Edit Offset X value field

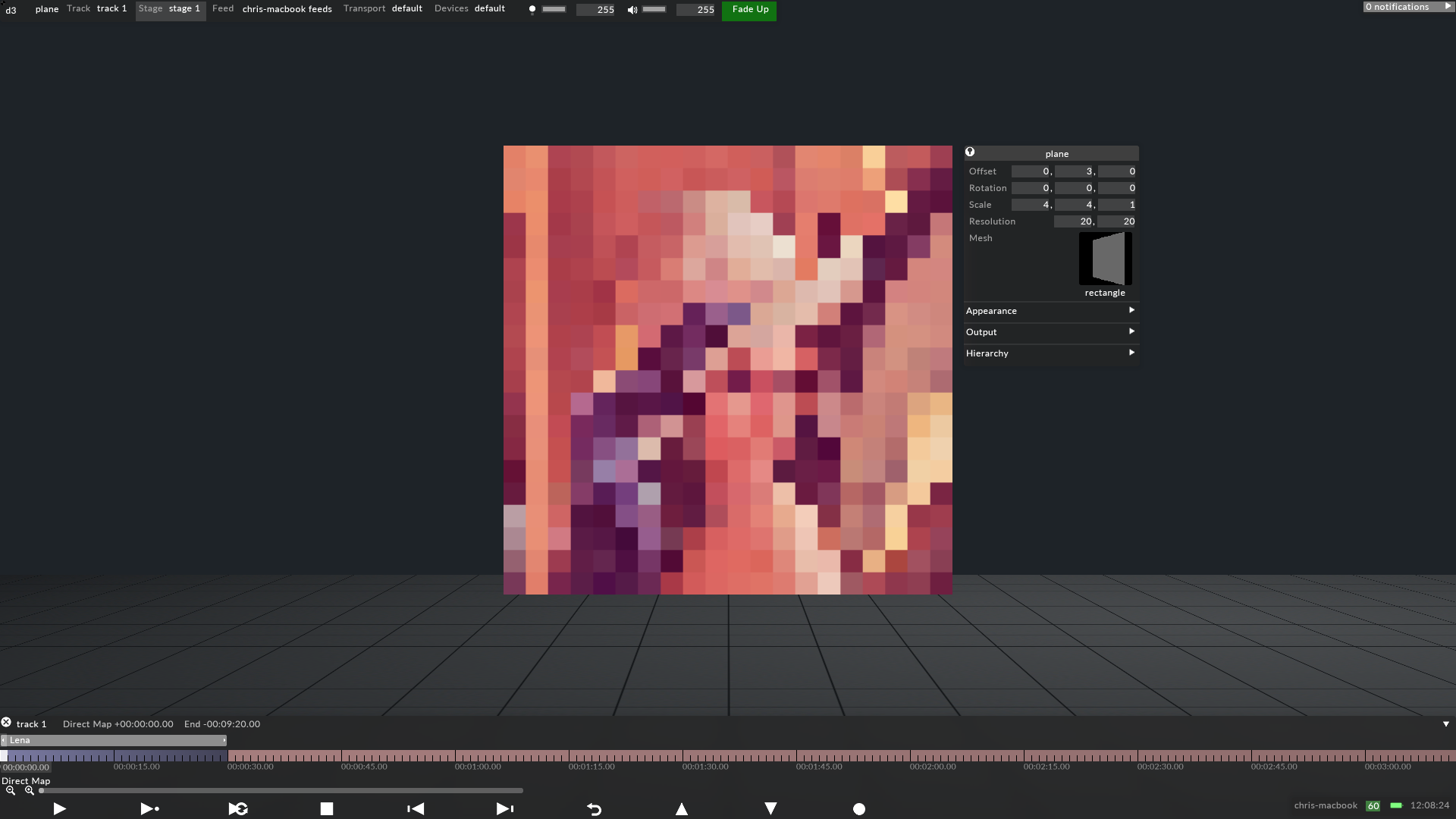[x=1031, y=171]
